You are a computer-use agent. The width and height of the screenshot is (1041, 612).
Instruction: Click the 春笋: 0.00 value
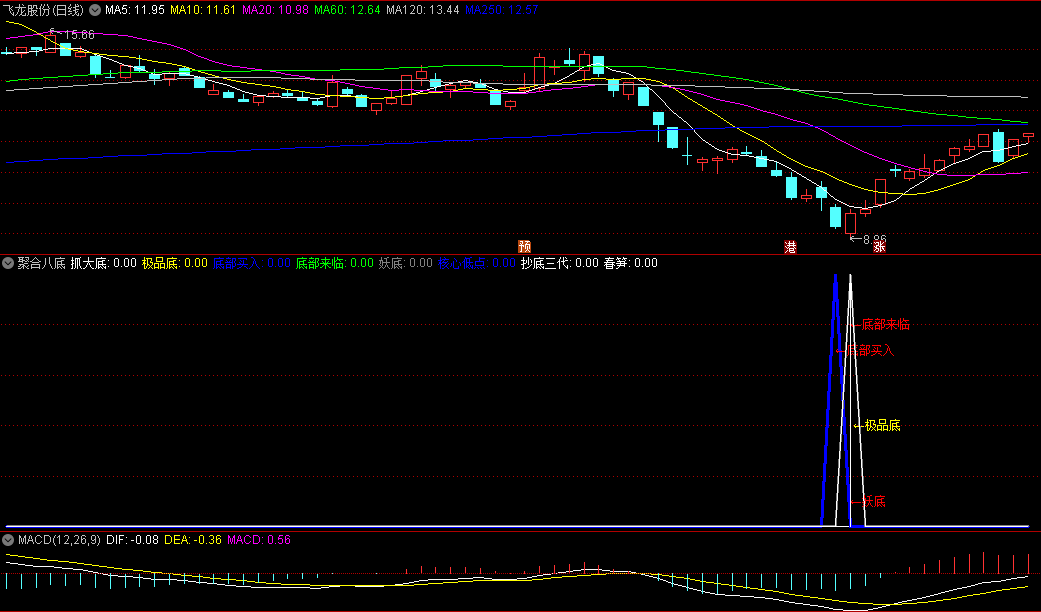click(631, 263)
